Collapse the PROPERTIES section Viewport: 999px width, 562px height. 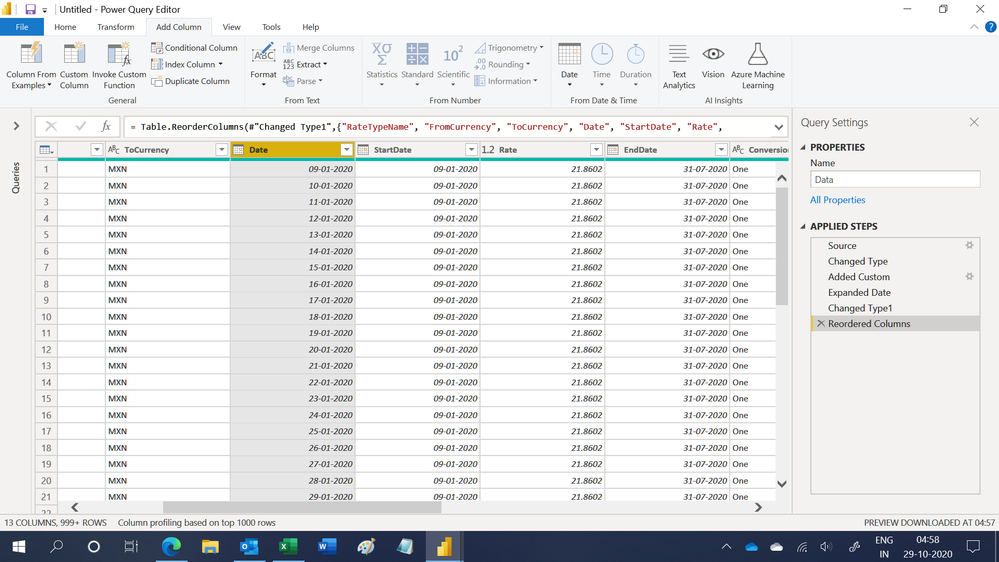(x=803, y=147)
